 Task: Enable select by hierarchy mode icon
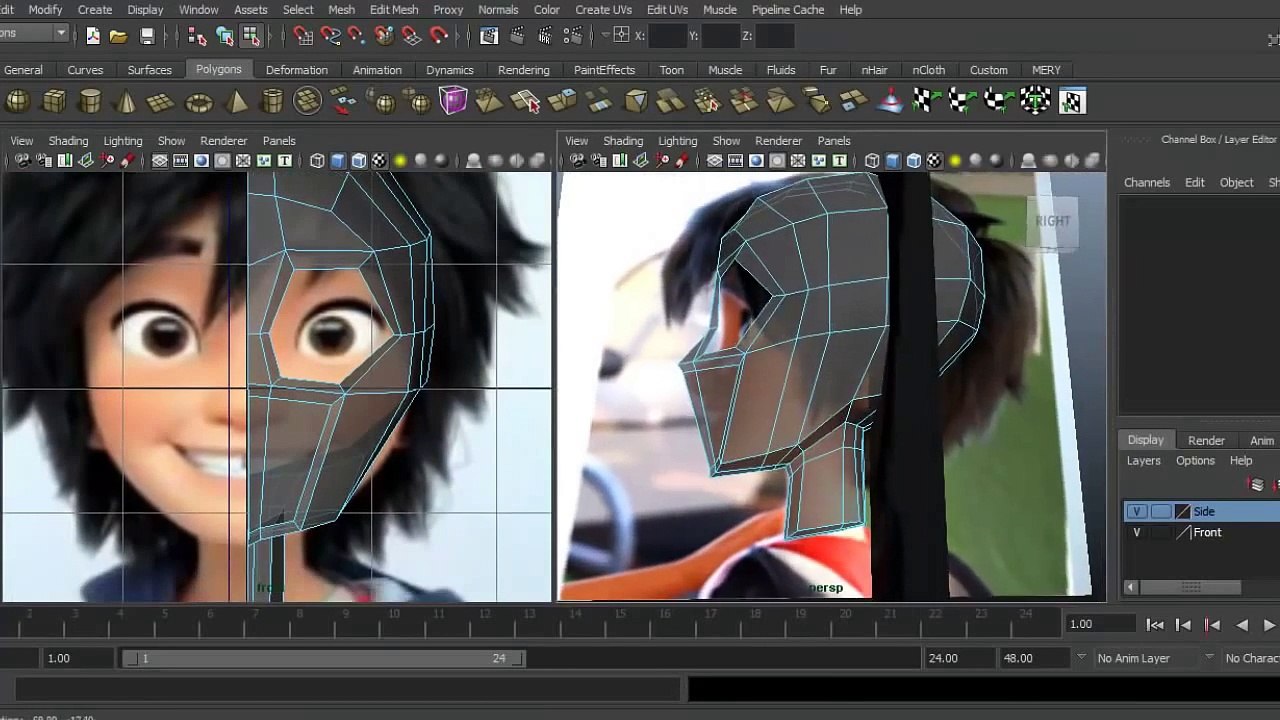197,36
